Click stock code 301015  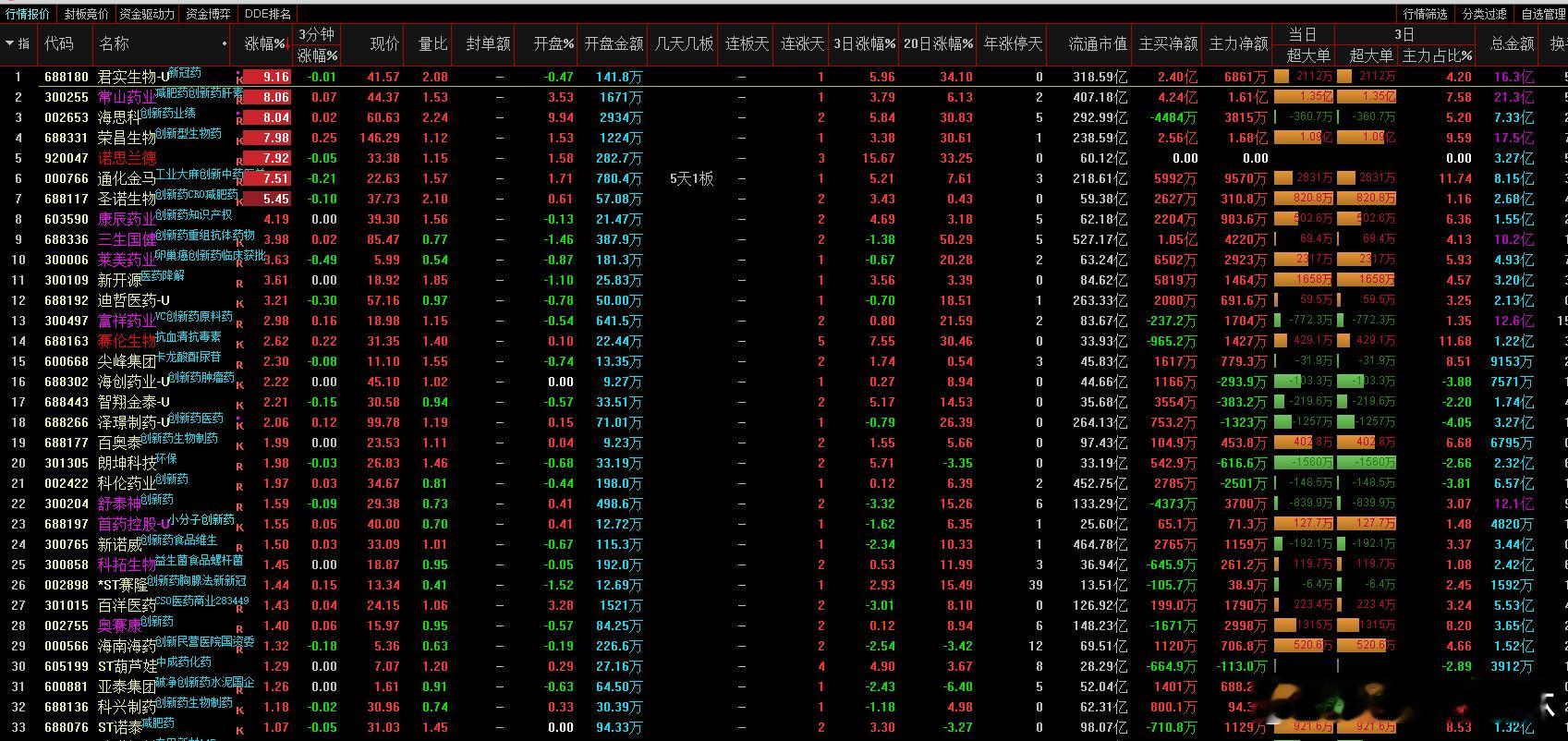coord(67,605)
